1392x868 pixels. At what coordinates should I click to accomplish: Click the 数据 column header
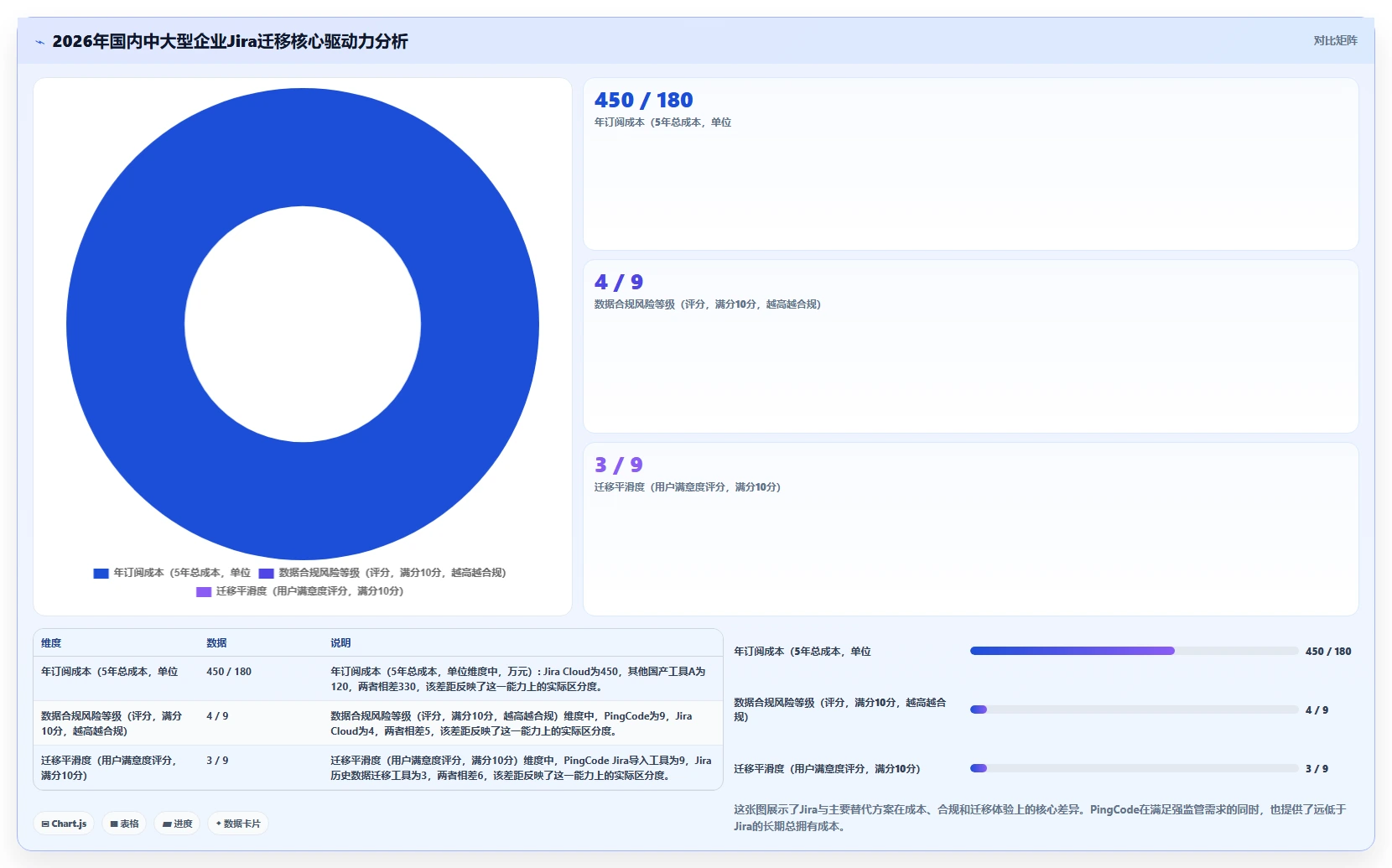(x=216, y=643)
